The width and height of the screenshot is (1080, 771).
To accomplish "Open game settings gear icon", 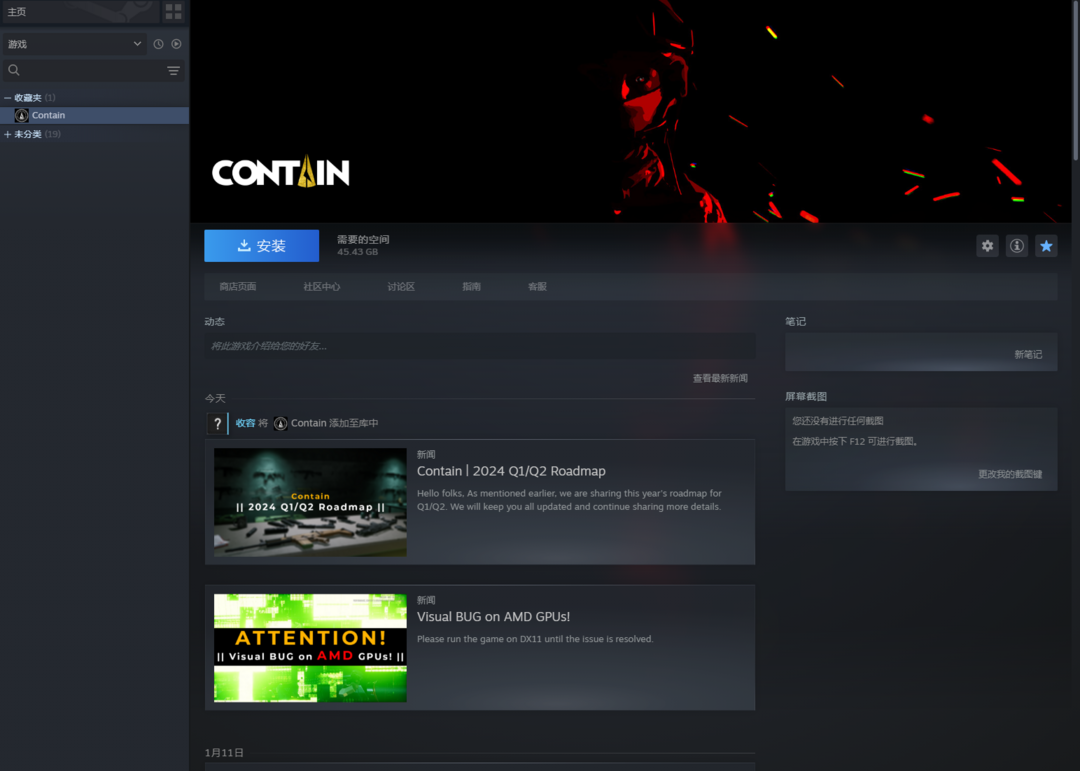I will [988, 246].
